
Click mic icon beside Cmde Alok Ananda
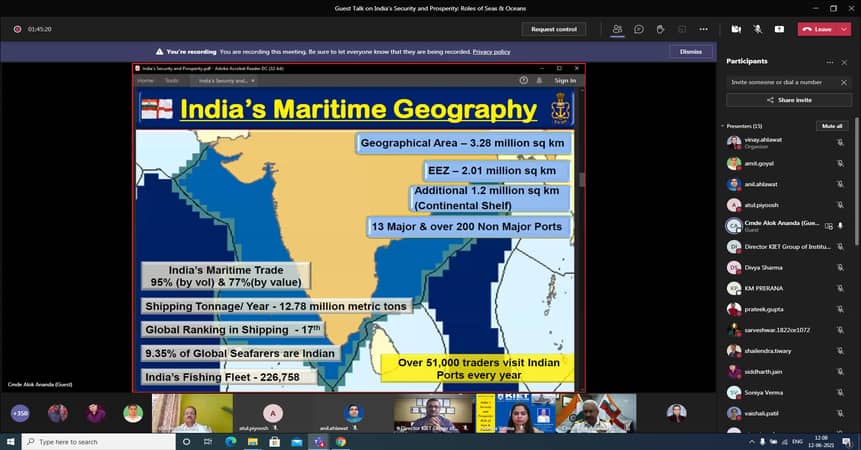(x=840, y=226)
